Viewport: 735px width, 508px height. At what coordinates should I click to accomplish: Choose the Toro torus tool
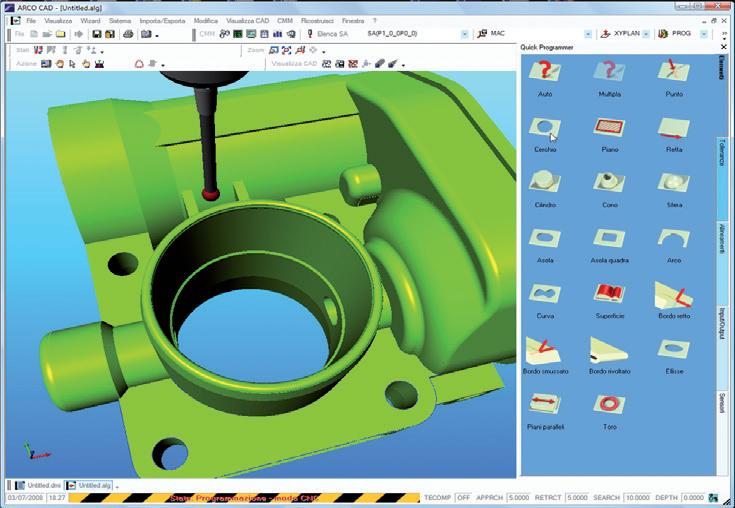coord(609,411)
